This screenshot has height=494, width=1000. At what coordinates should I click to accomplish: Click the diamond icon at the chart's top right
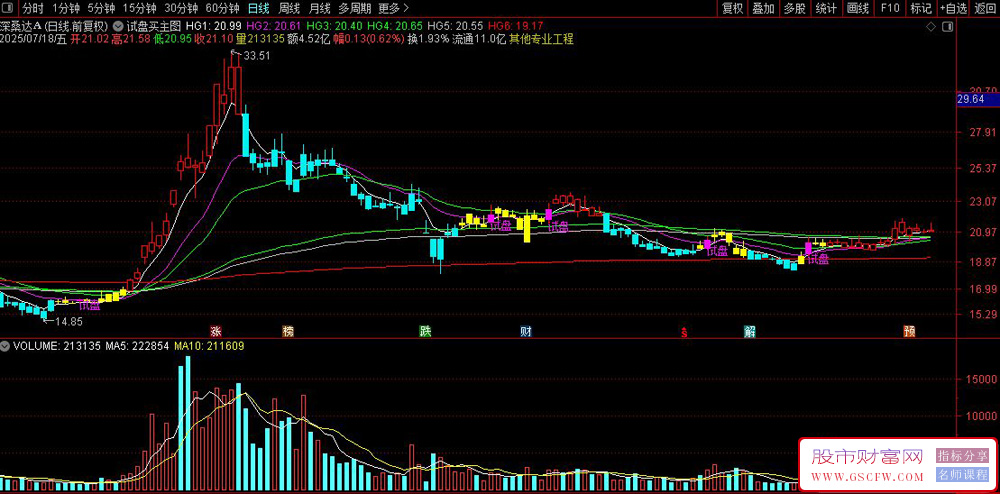[930, 26]
